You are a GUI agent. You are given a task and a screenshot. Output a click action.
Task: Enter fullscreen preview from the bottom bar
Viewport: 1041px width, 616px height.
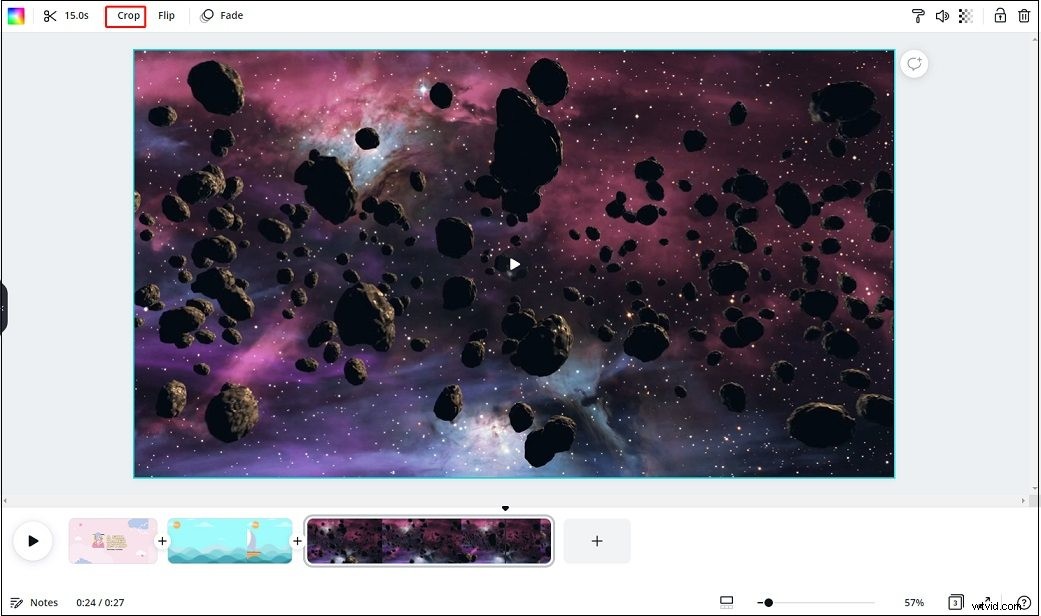(727, 602)
